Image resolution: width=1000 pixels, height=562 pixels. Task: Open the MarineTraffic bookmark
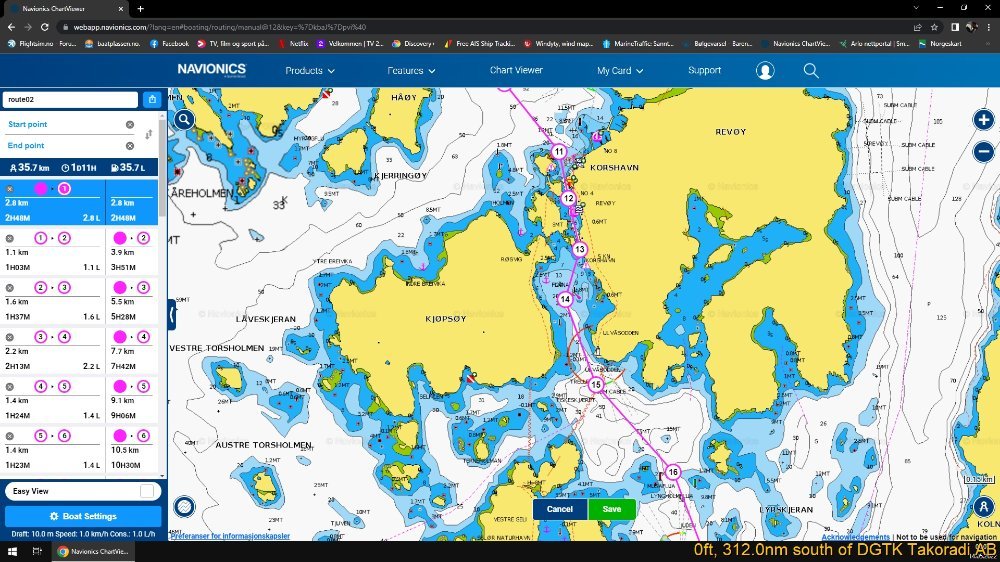click(638, 44)
